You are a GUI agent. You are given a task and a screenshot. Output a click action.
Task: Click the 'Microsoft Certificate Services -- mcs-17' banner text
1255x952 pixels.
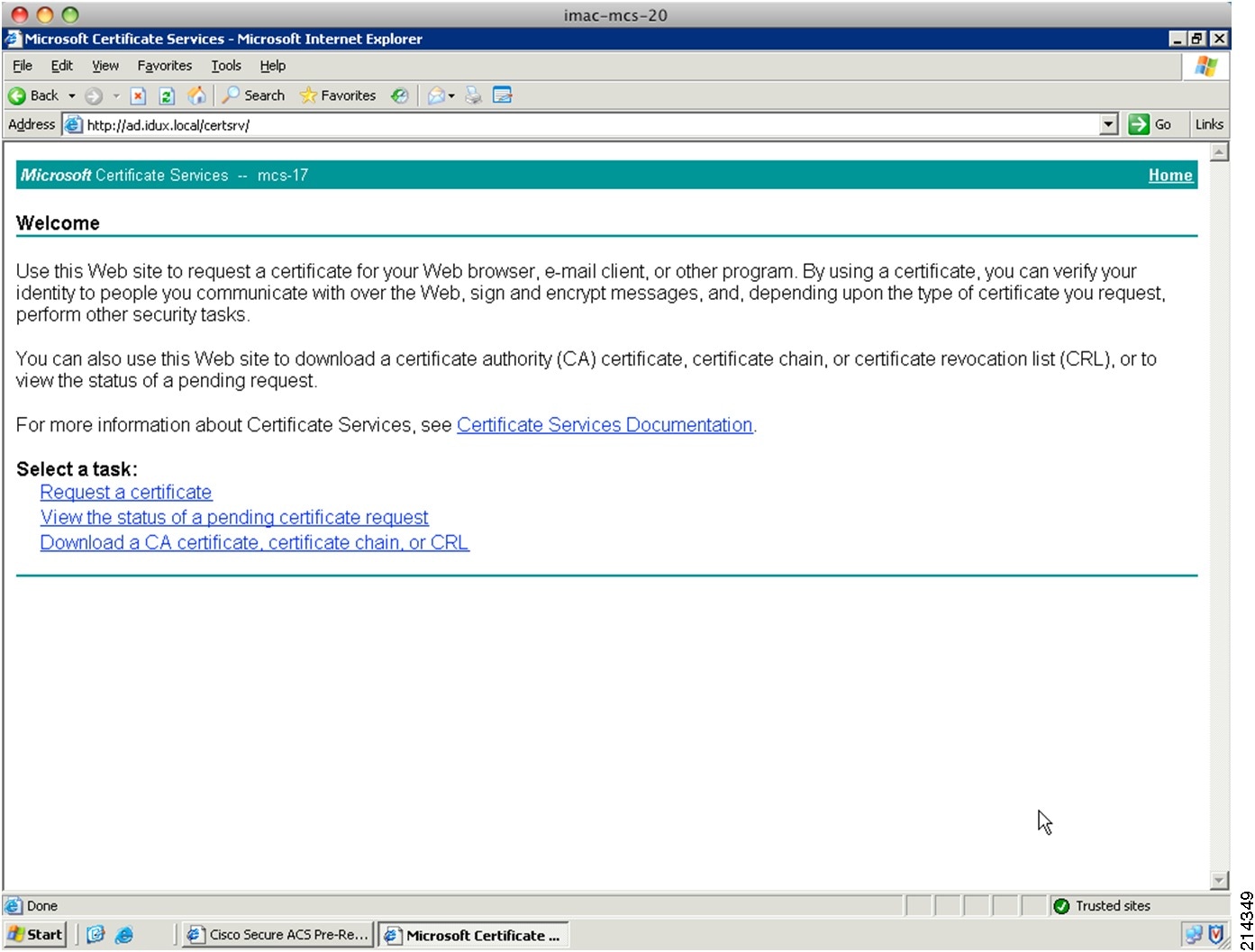pyautogui.click(x=164, y=176)
